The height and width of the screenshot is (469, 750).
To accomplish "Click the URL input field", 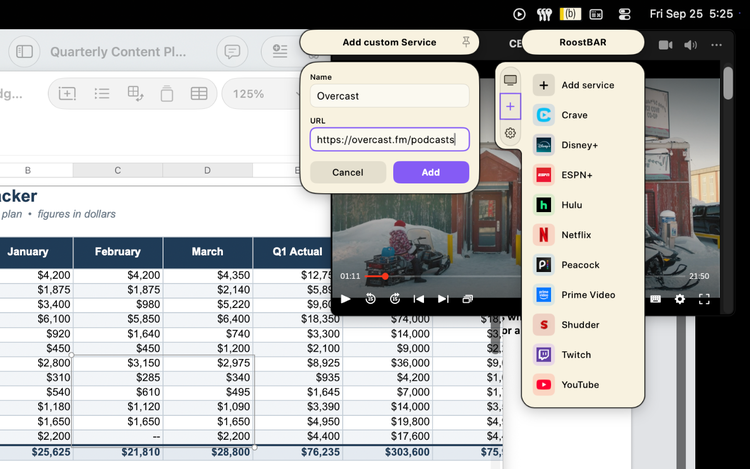I will 389,140.
